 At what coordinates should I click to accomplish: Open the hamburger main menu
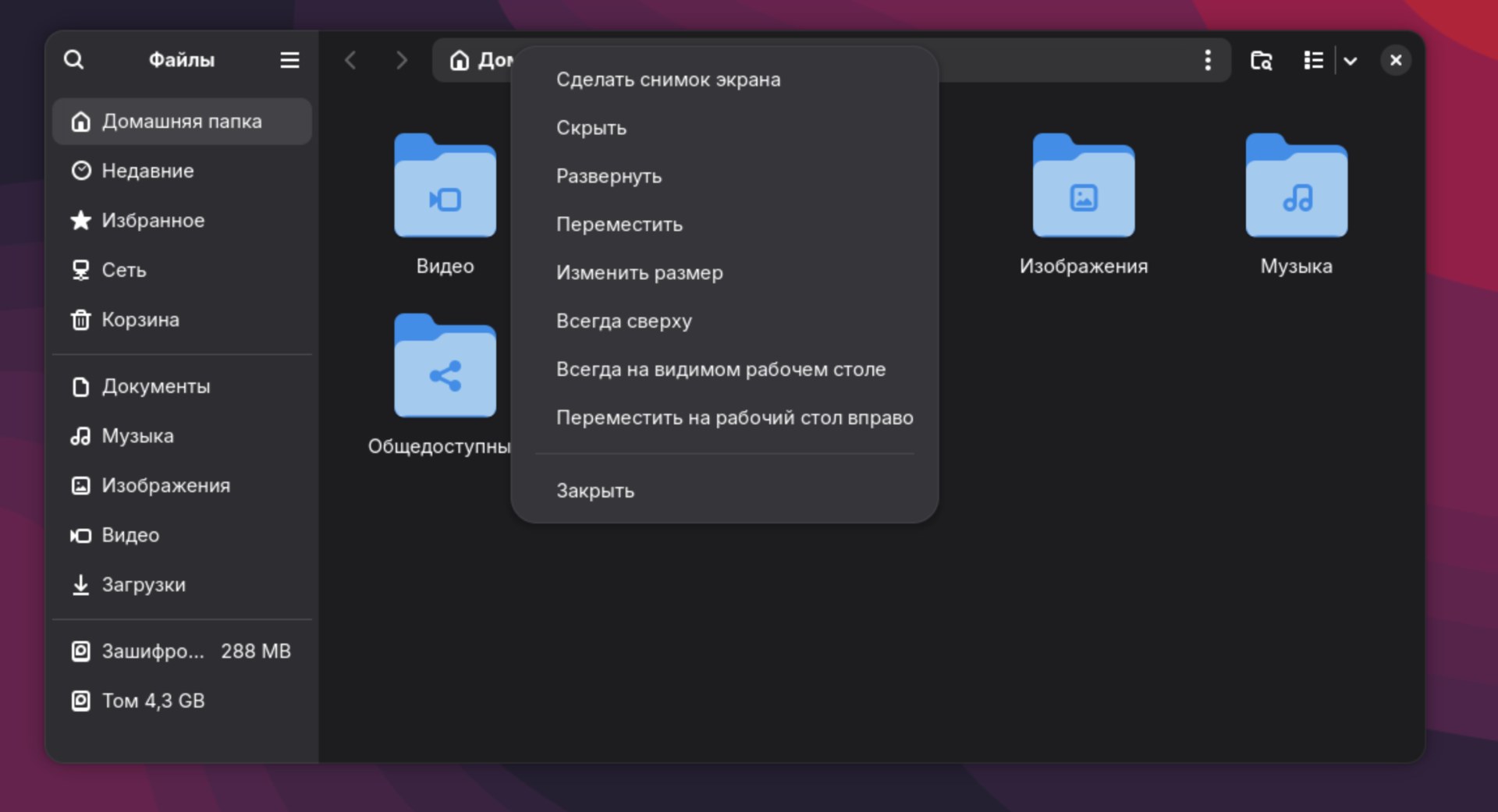click(289, 60)
